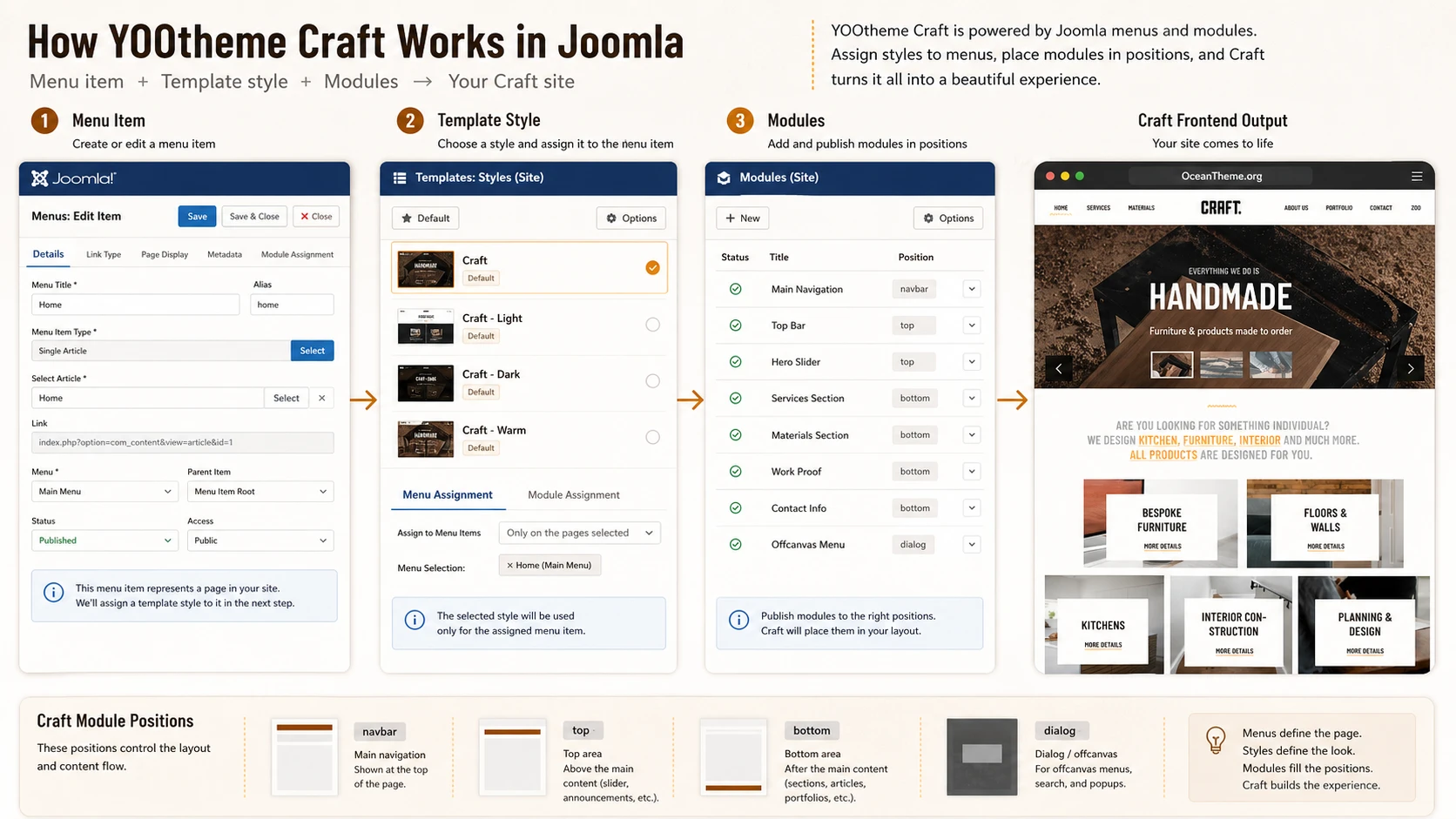Screen dimensions: 1456x819
Task: Open the Module Assignment tab in Menus Edit Item
Action: click(x=297, y=255)
